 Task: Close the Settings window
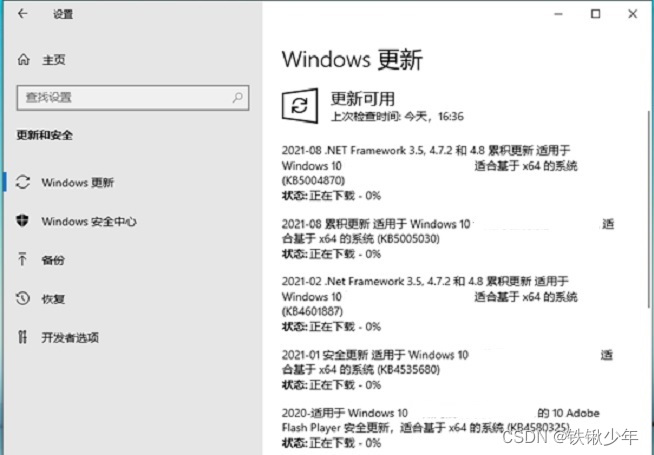coord(632,14)
